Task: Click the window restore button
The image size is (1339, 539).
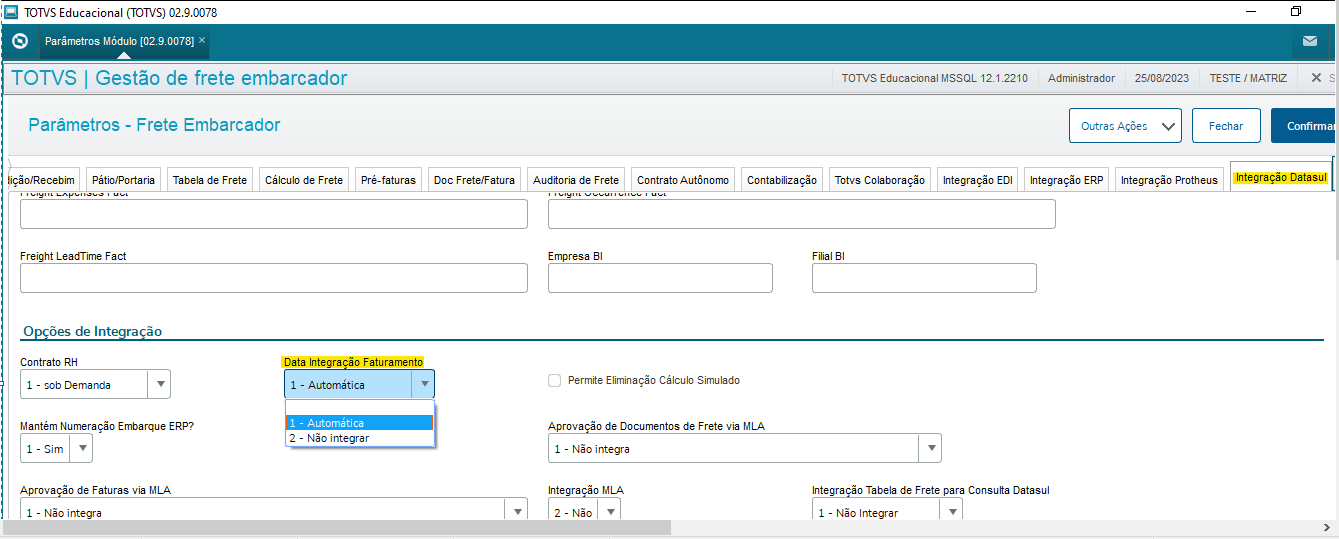Action: point(1296,12)
